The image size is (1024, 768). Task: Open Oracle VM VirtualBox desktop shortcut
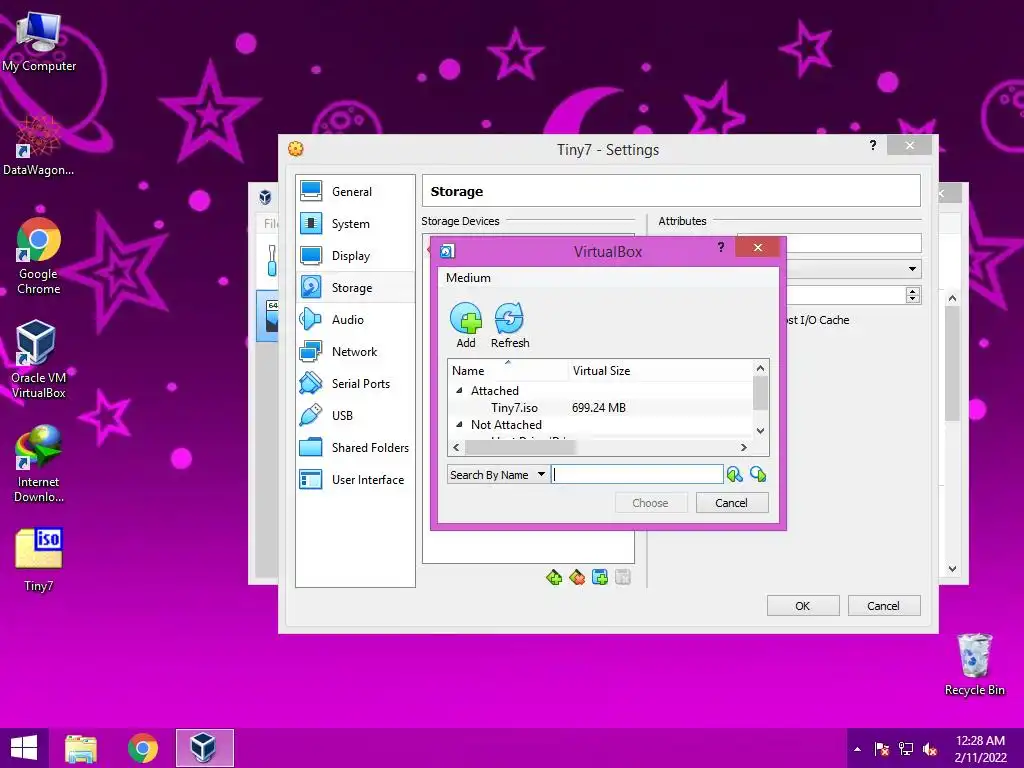(39, 359)
